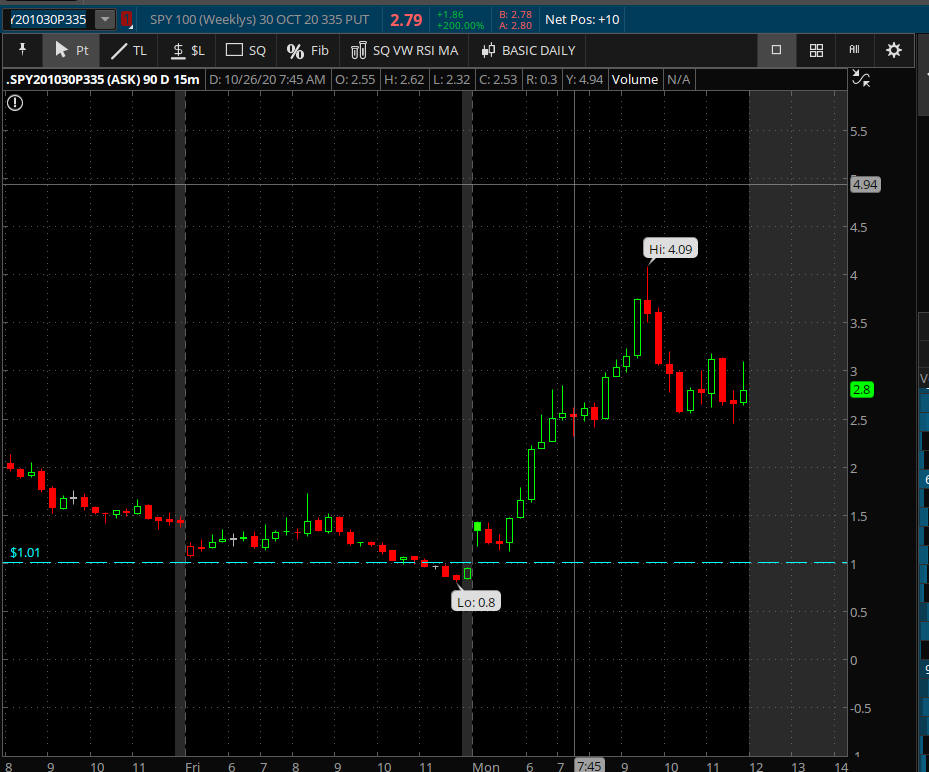Open chart settings gear
This screenshot has width=929, height=772.
tap(894, 50)
